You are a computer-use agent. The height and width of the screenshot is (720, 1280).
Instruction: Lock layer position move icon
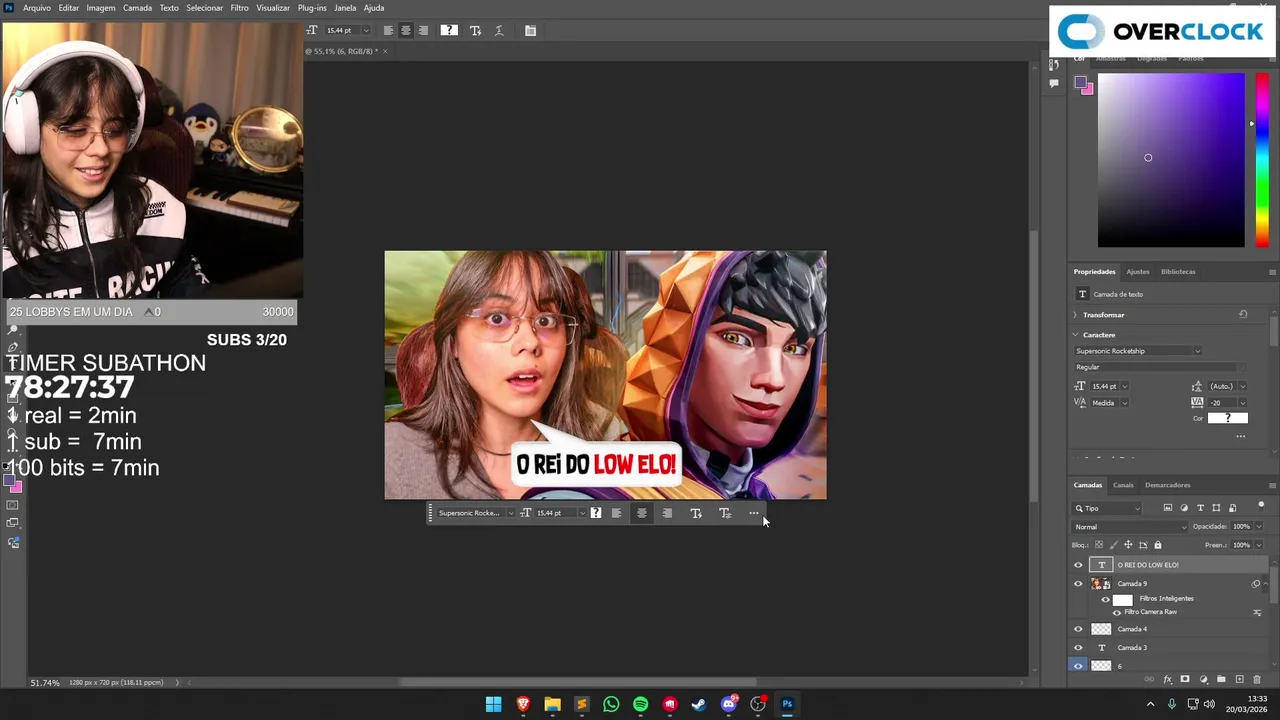pos(1128,545)
